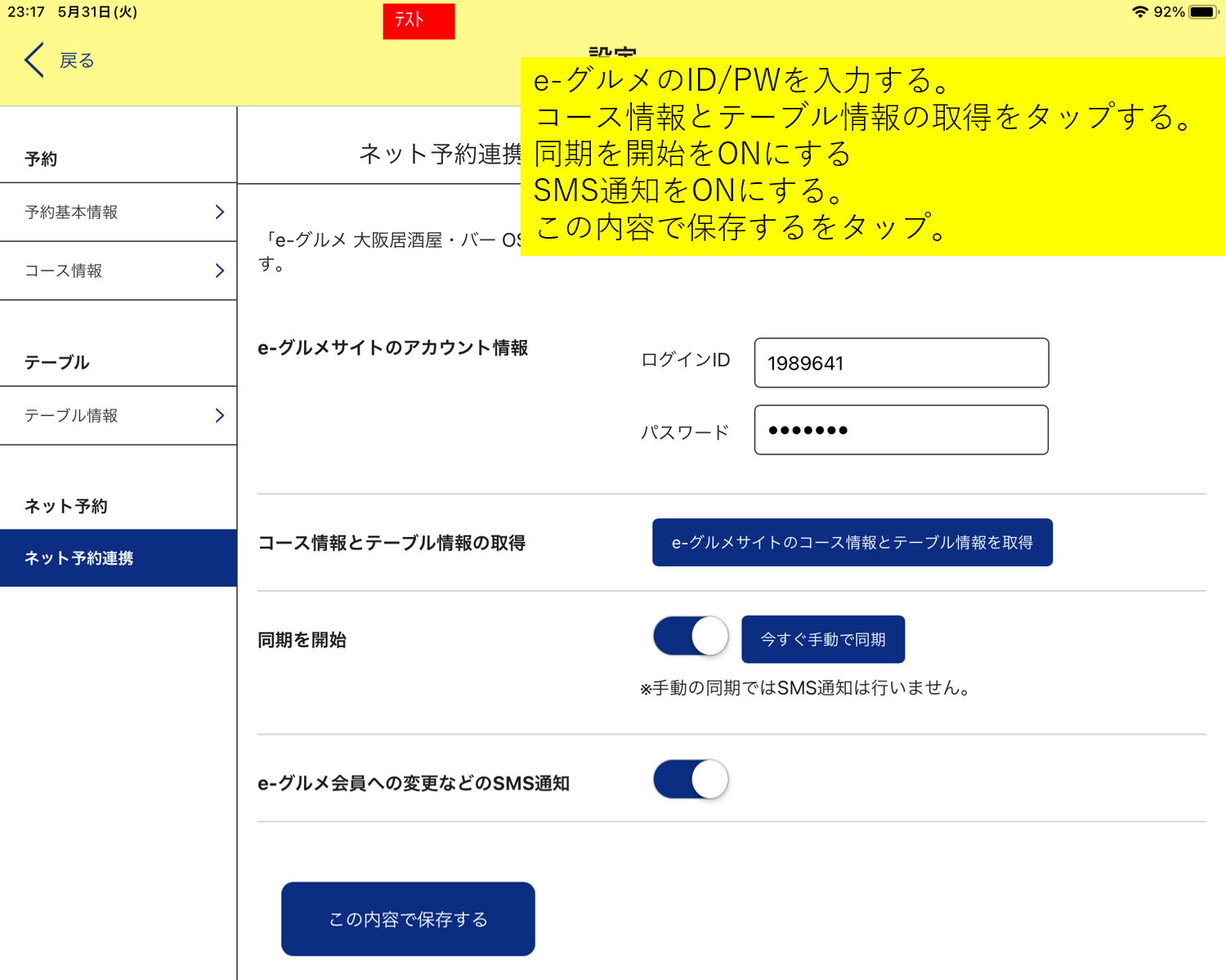Tap the battery indicator icon

(1204, 12)
